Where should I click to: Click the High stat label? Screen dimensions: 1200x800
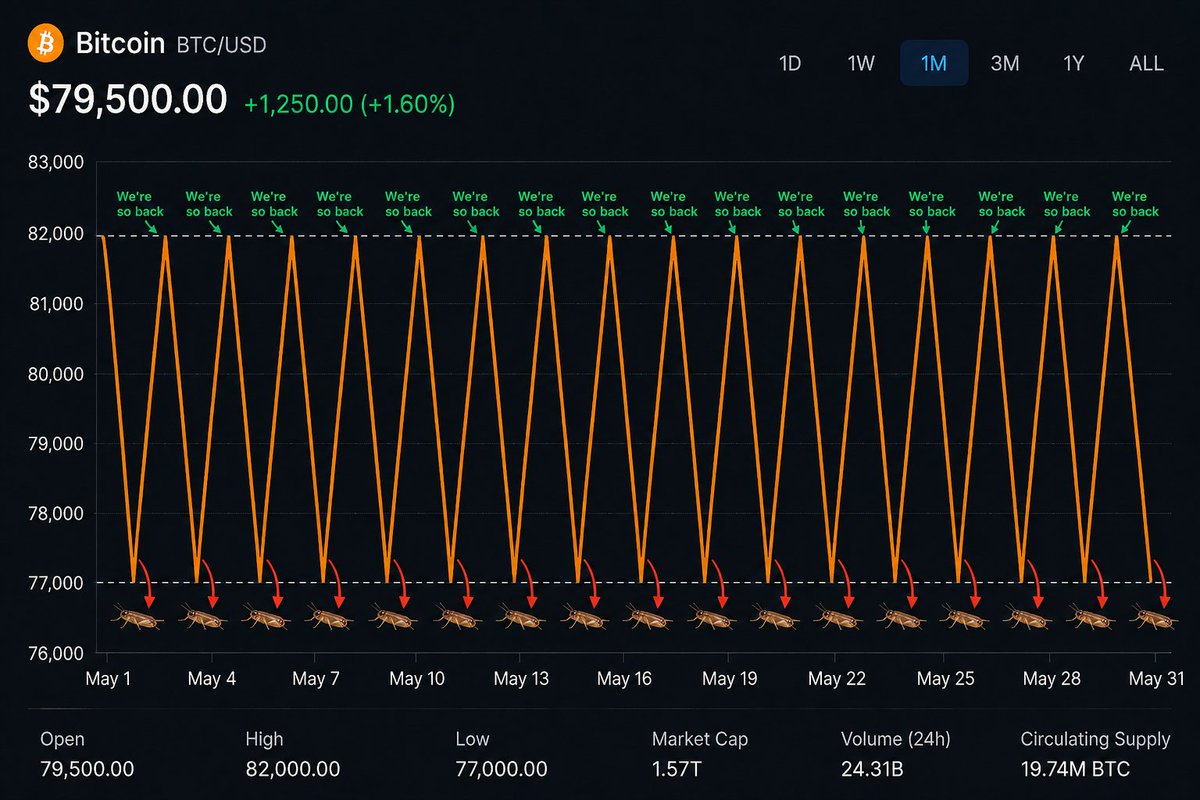pos(264,740)
